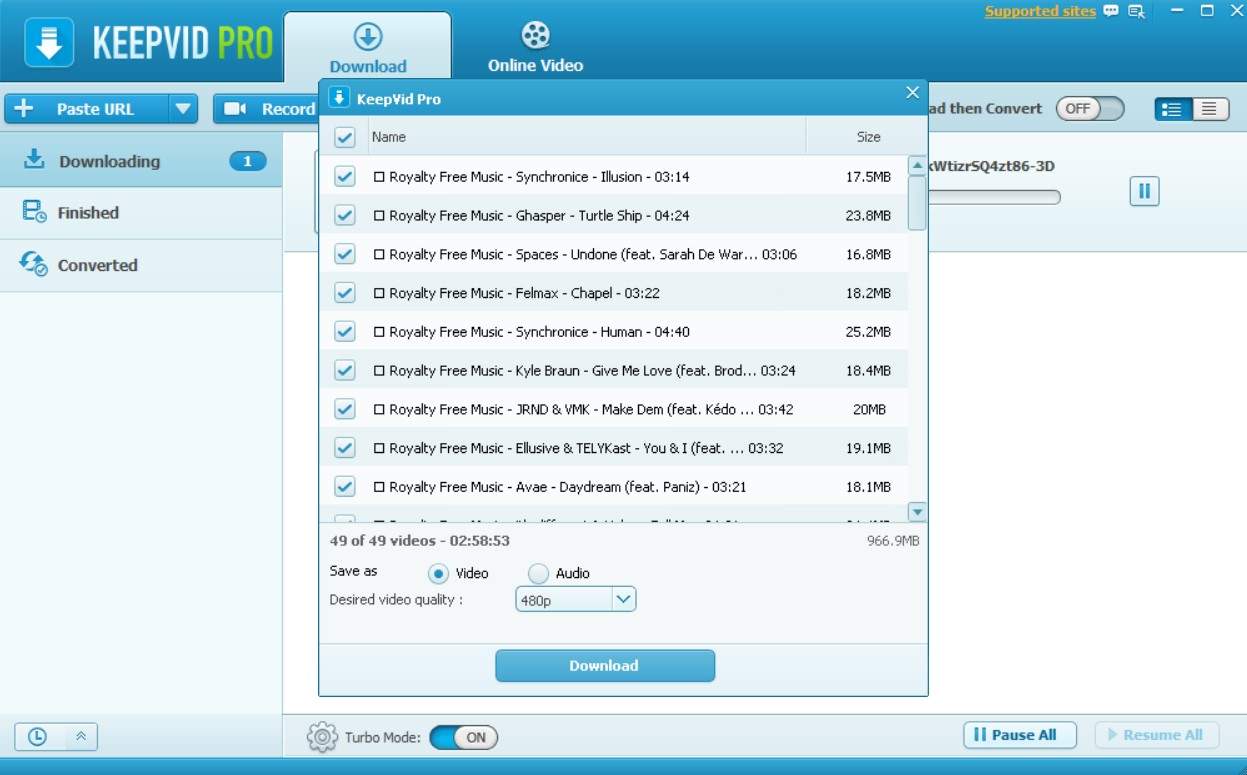The width and height of the screenshot is (1247, 775).
Task: Click the KeepVid Pro download logo icon
Action: (x=49, y=42)
